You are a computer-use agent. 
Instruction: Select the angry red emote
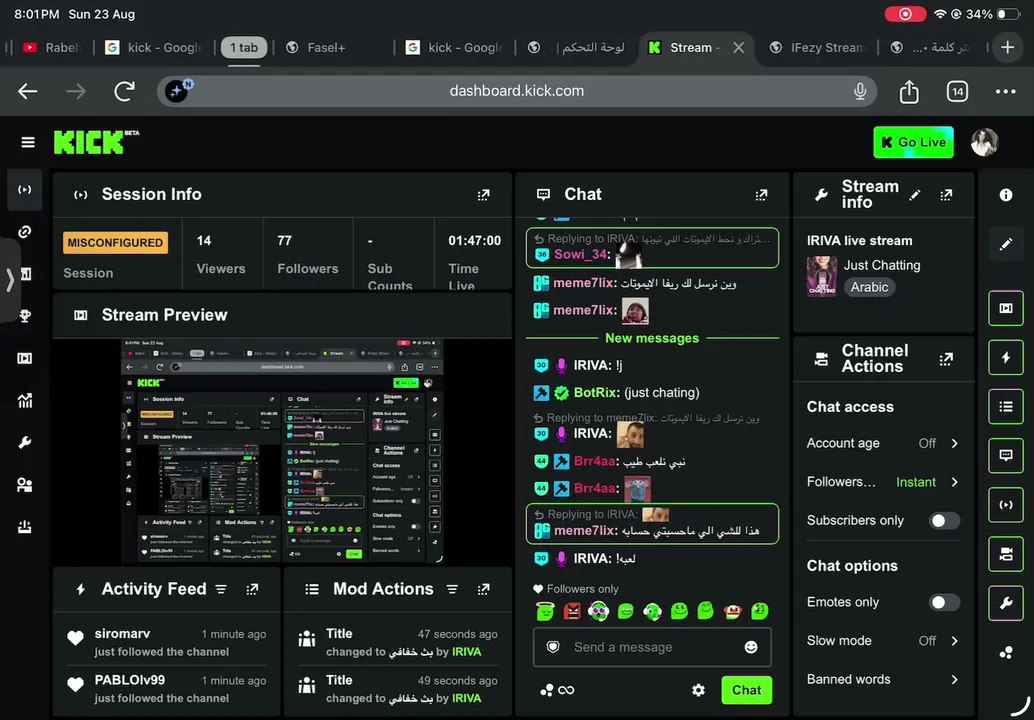[572, 611]
